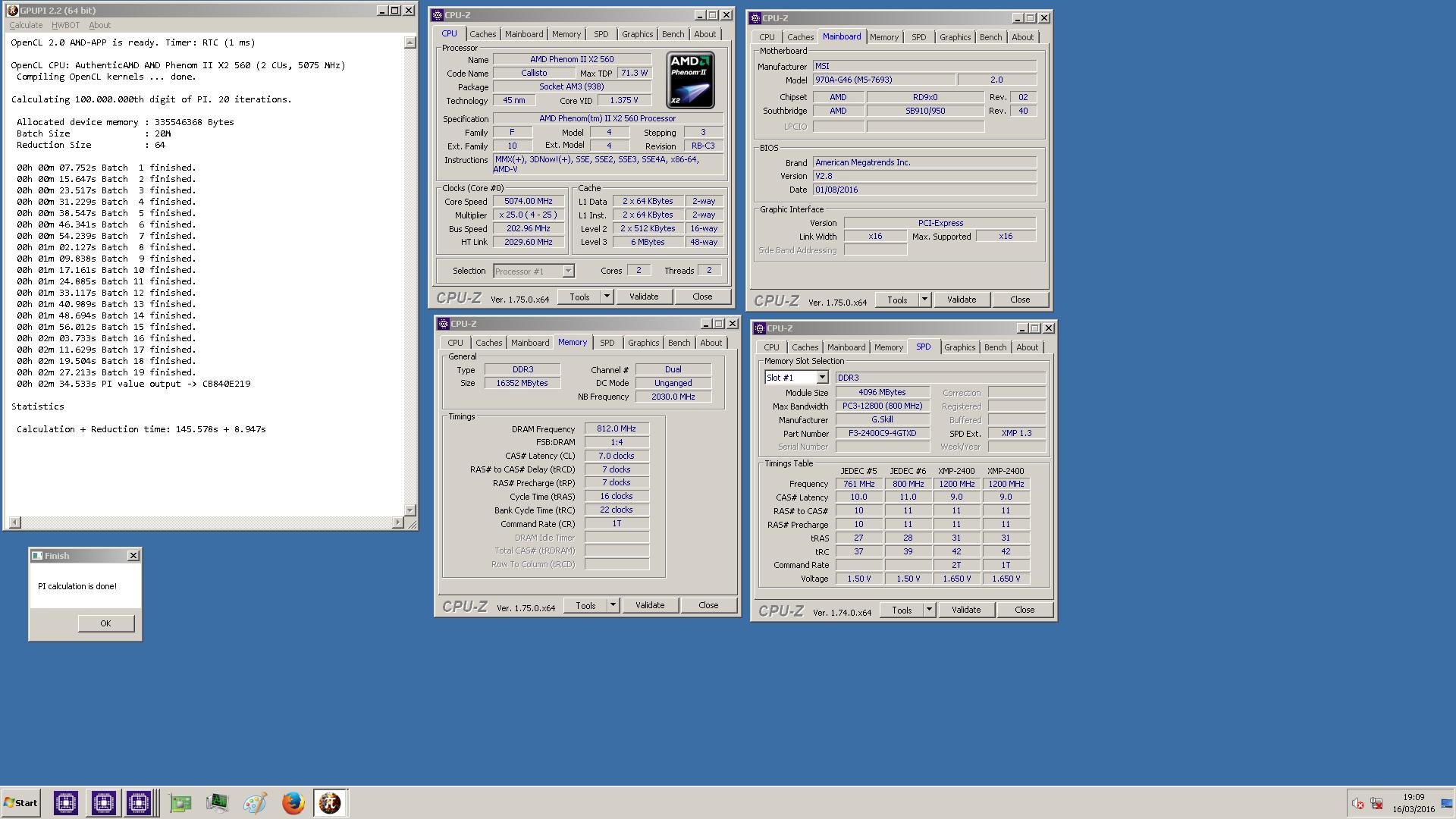This screenshot has width=1456, height=819.
Task: Click GPUPI log scroll left arrow
Action: 14,522
